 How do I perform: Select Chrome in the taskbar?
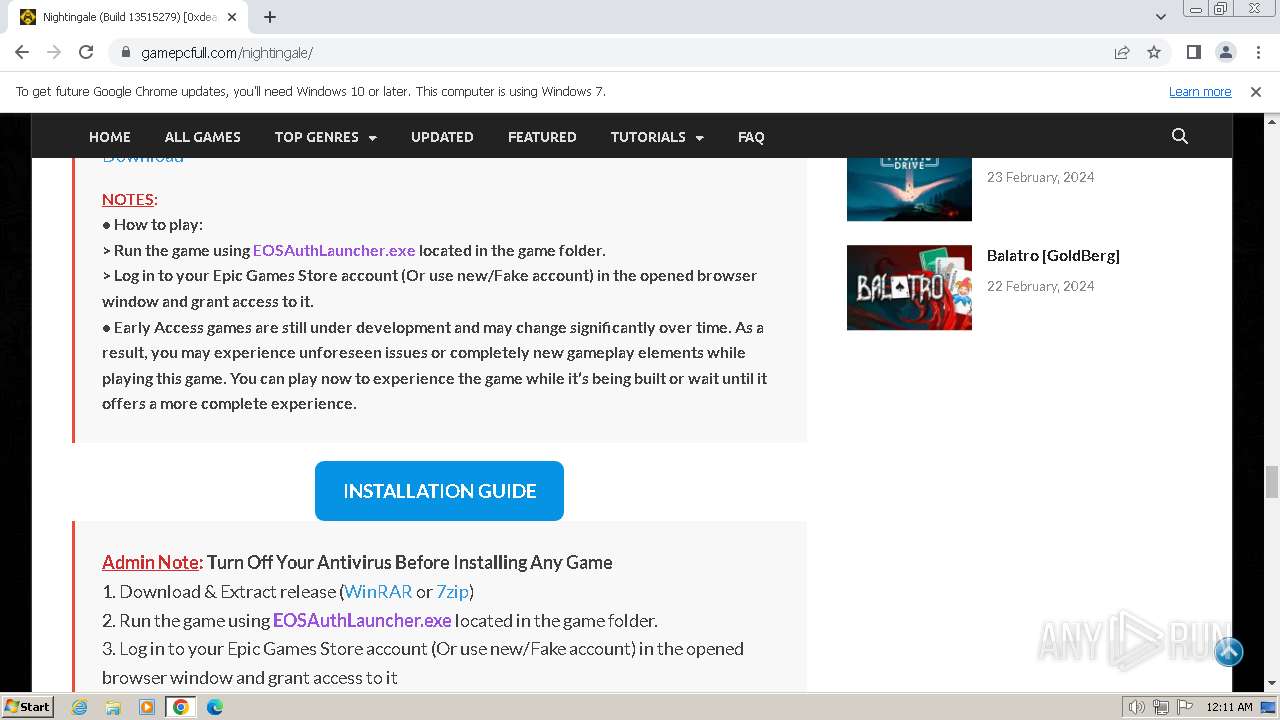[180, 707]
